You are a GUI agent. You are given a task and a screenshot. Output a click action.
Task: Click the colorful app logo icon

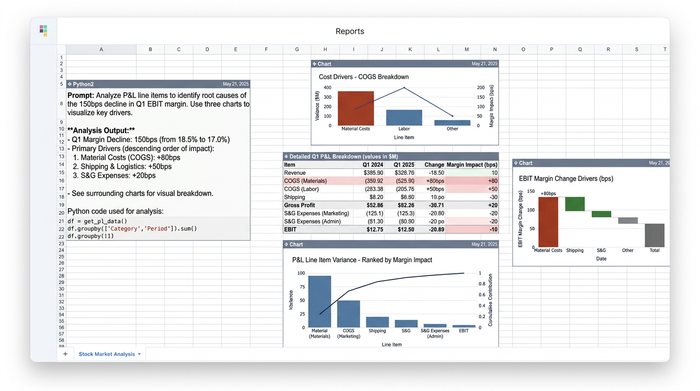pyautogui.click(x=43, y=30)
